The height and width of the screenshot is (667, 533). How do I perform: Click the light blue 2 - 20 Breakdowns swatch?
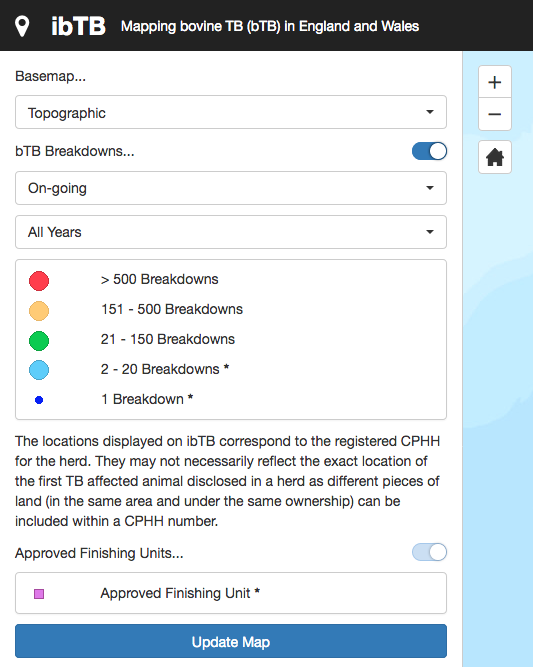tap(39, 370)
